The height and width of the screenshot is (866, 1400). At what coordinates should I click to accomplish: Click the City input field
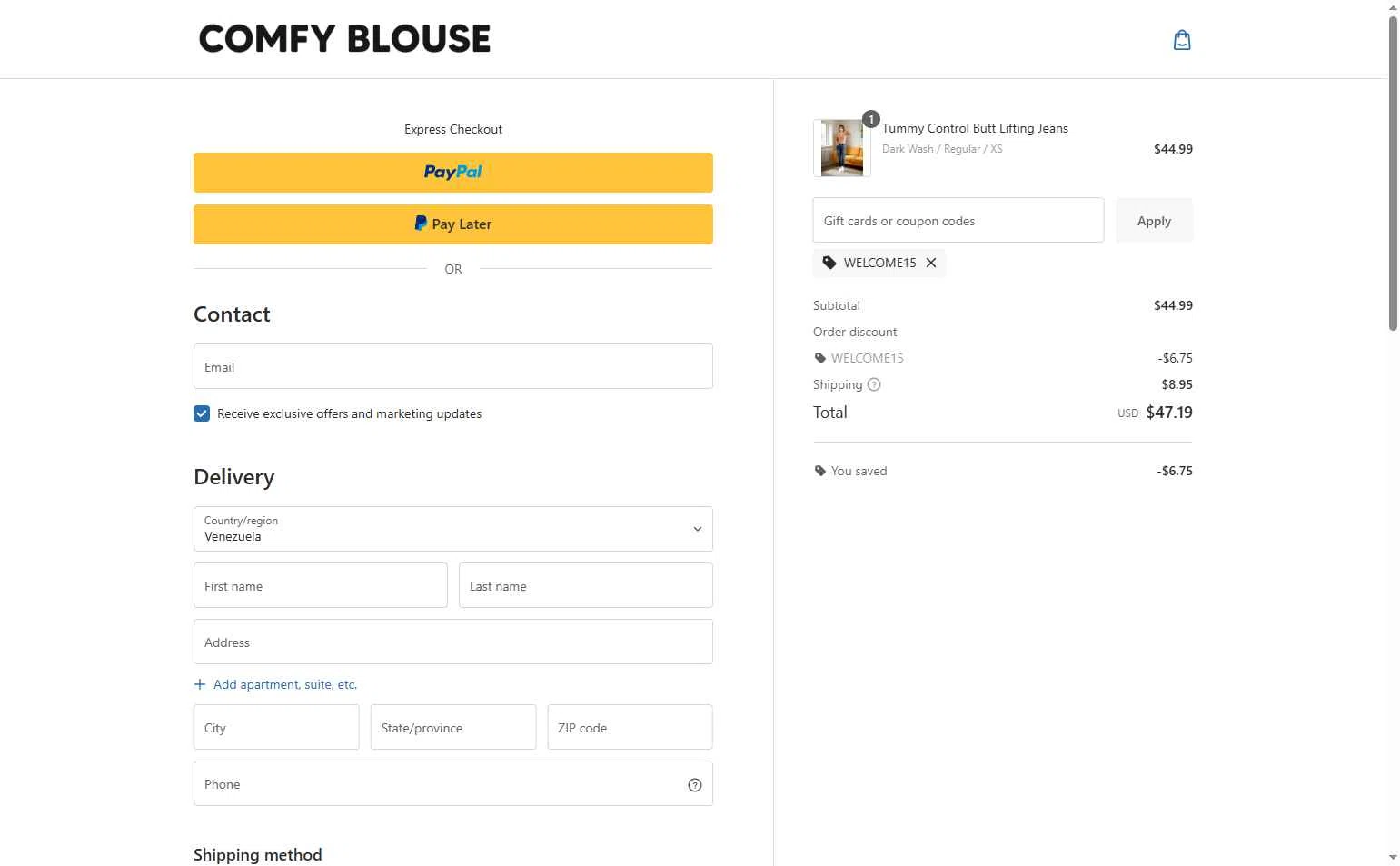(276, 727)
